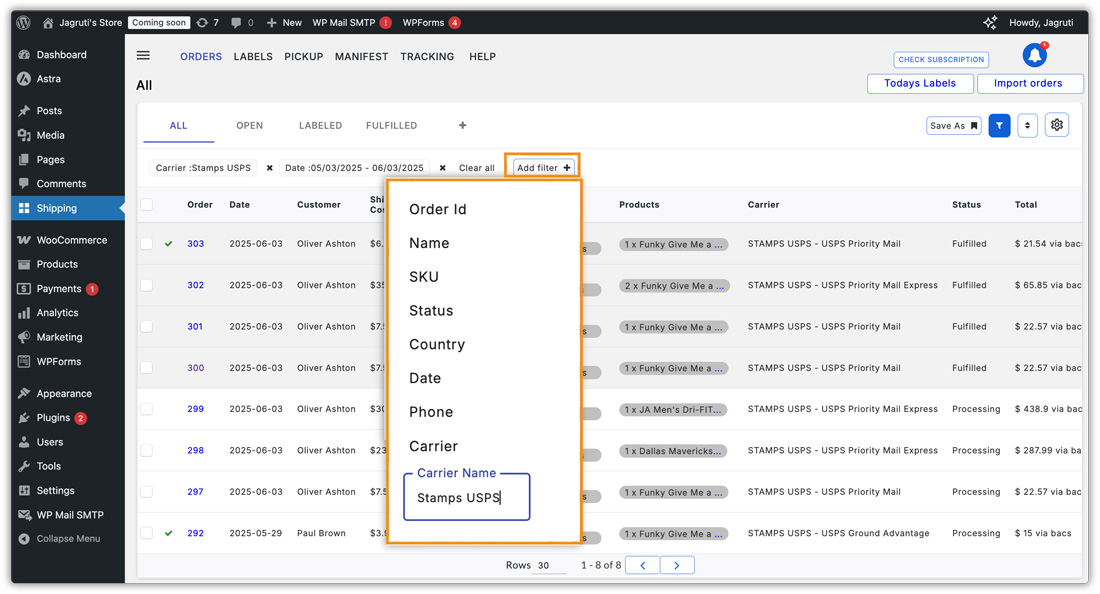Select checkbox for order 301
Viewport: 1100px width, 594px height.
pyautogui.click(x=147, y=326)
